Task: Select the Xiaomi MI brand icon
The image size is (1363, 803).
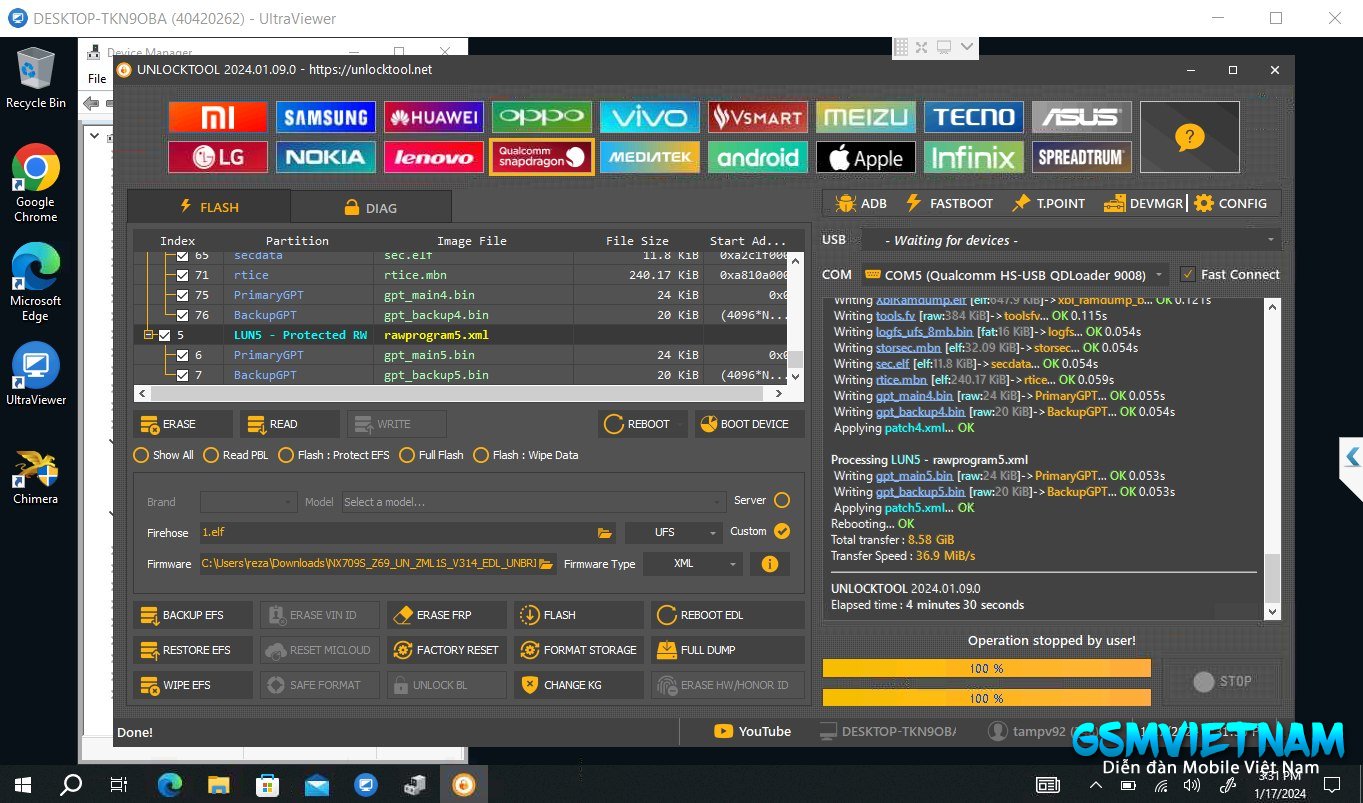Action: [218, 117]
